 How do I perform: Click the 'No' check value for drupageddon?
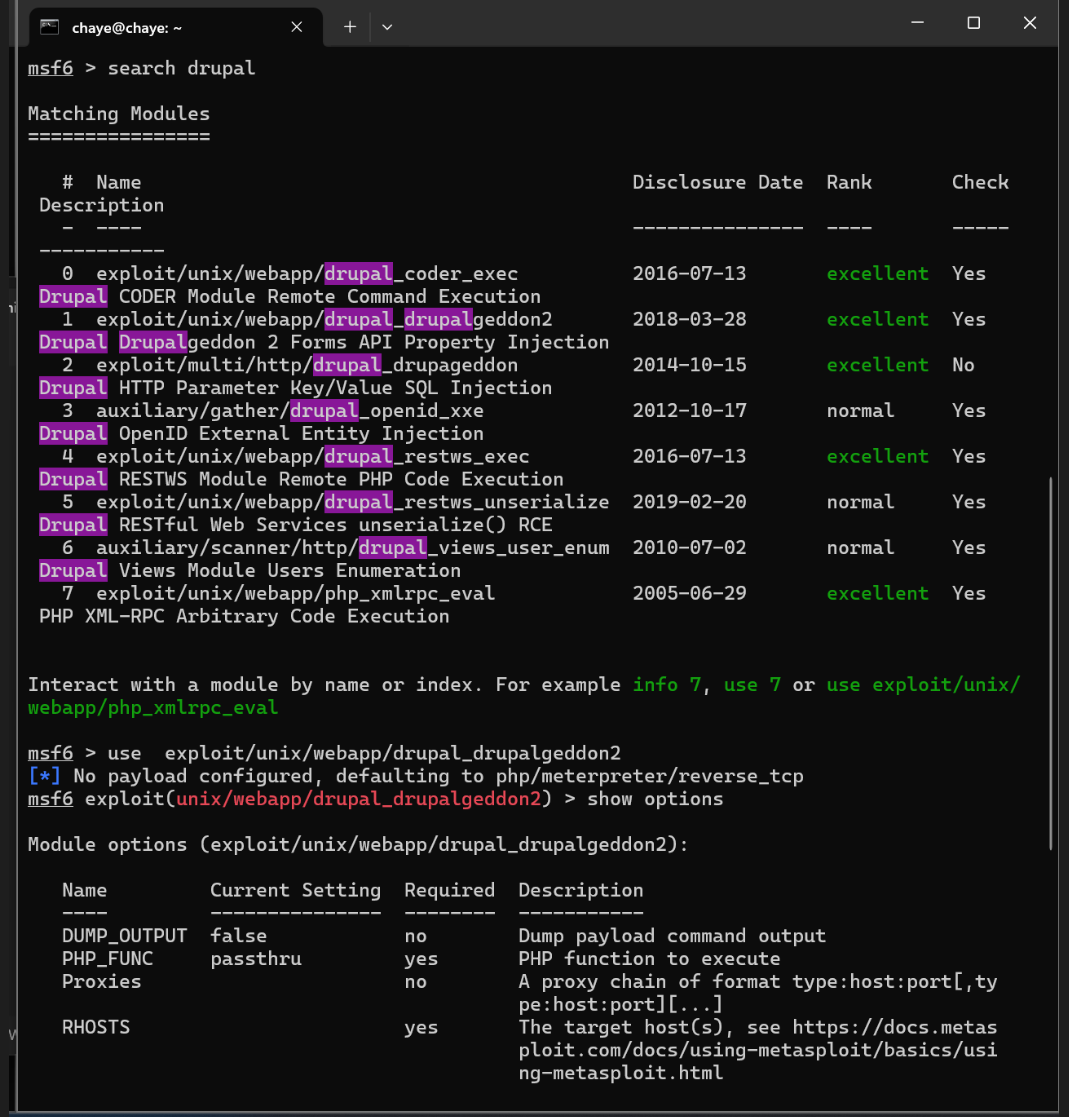click(963, 365)
